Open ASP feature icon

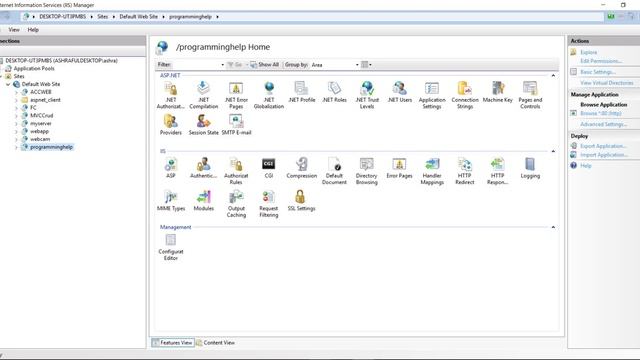(171, 168)
